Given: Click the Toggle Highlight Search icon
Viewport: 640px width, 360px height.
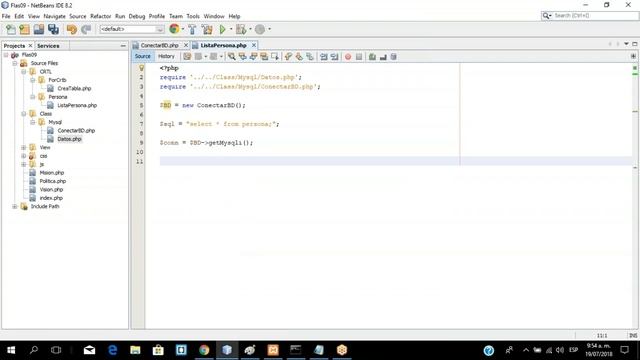Looking at the screenshot, I should [264, 57].
